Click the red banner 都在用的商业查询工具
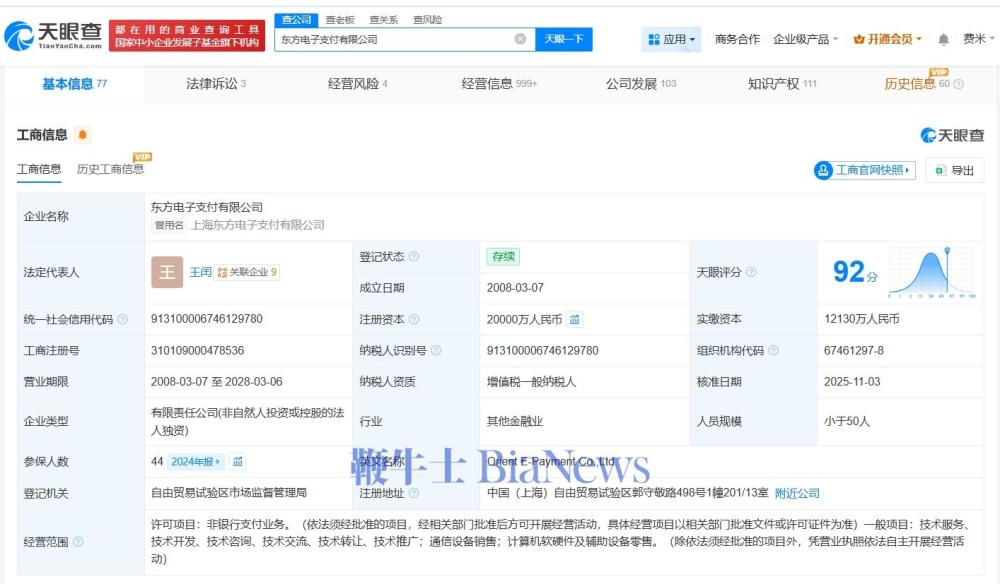Screen dimensions: 1000x584 point(187,36)
